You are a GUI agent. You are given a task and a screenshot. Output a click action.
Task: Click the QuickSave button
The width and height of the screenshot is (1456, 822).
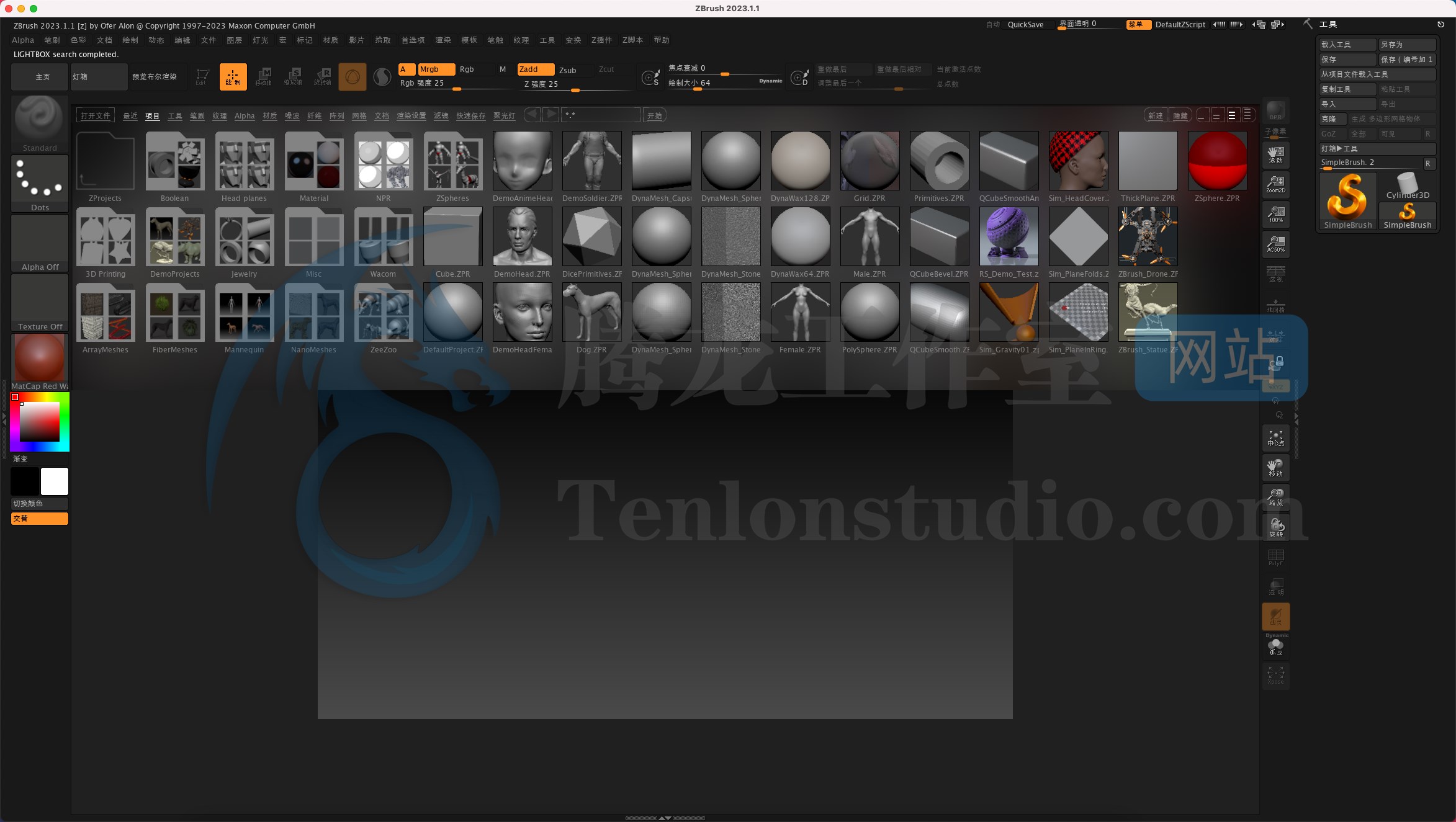[1025, 25]
